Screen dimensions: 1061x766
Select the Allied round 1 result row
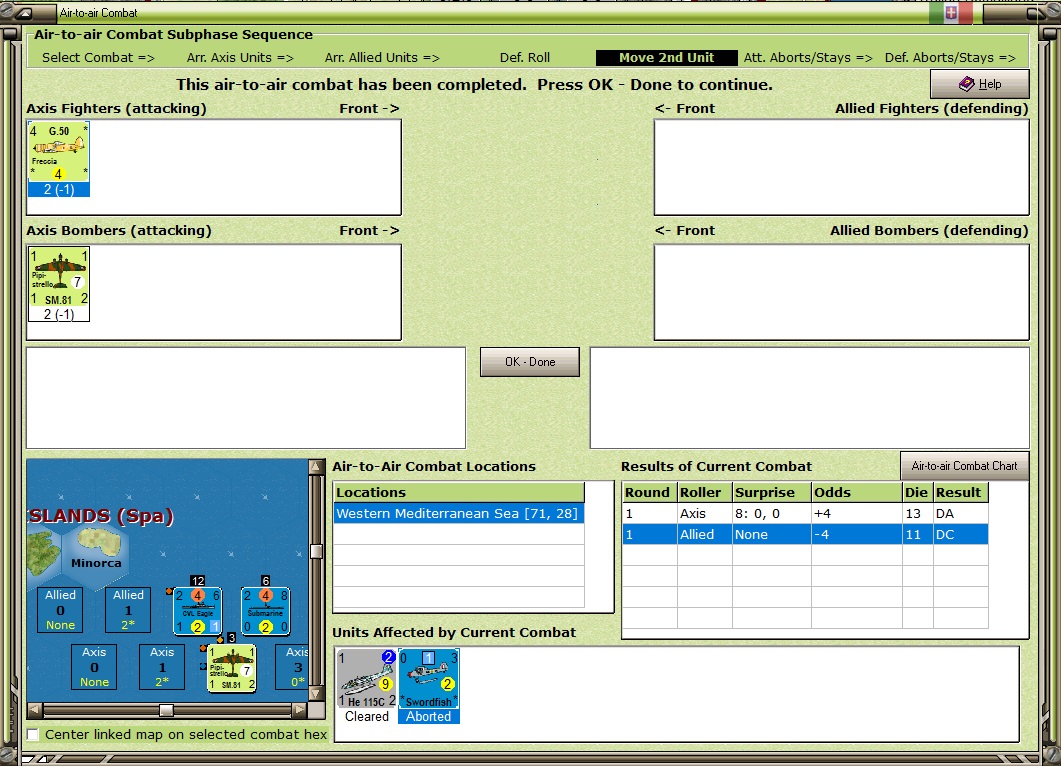805,535
